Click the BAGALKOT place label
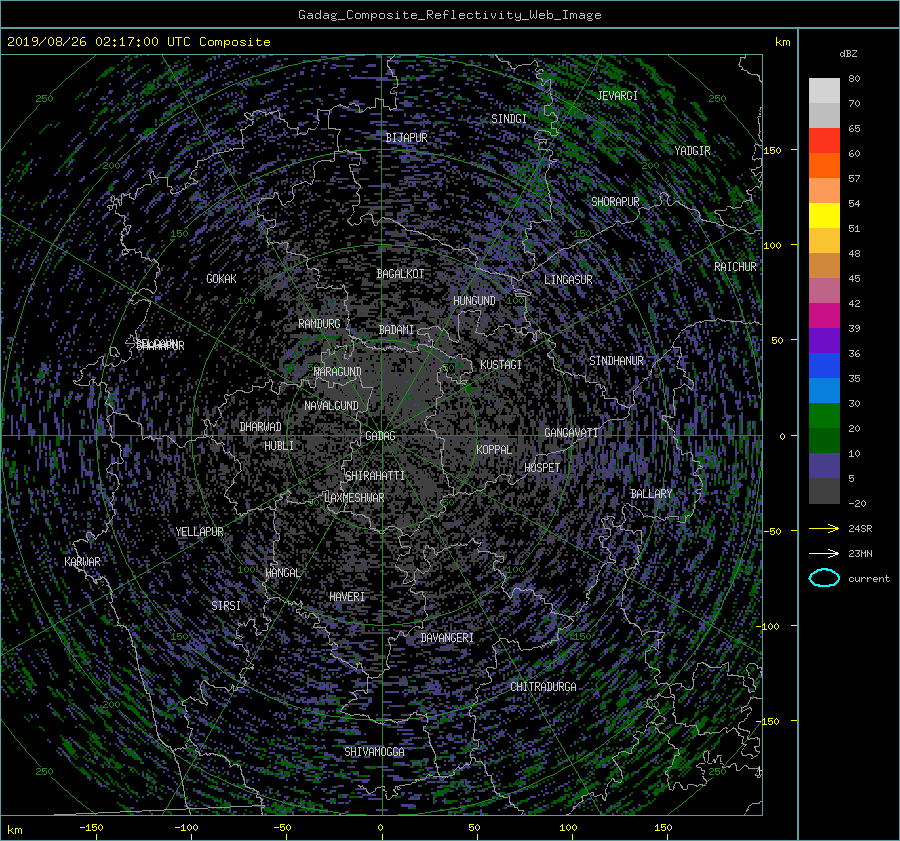The image size is (900, 841). click(400, 274)
